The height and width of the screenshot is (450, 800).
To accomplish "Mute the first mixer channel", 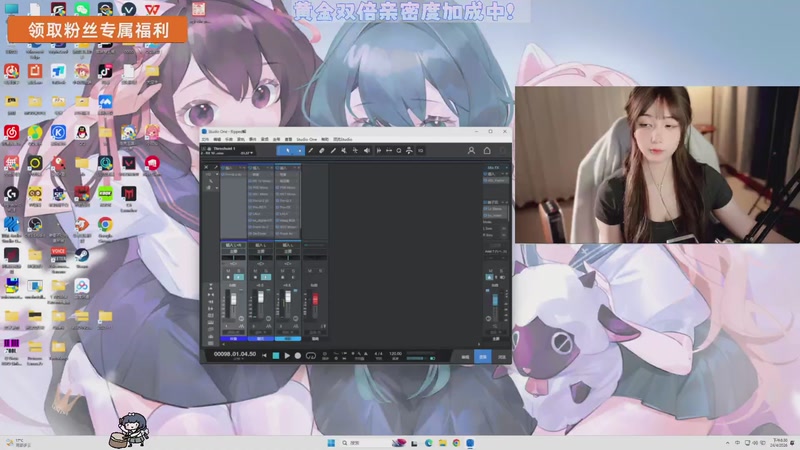I will pos(228,270).
